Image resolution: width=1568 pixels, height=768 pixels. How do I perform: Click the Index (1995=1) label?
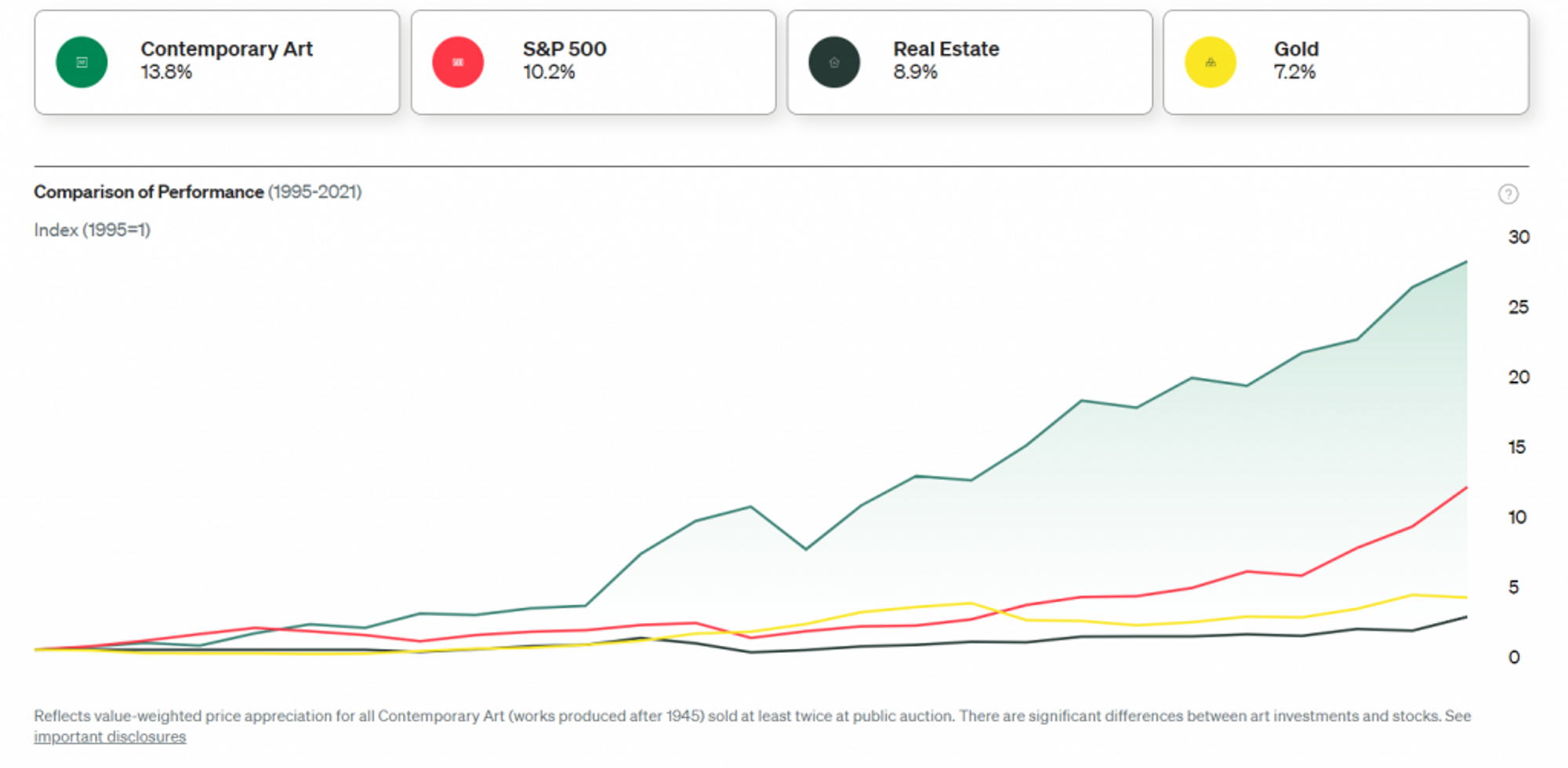click(93, 230)
